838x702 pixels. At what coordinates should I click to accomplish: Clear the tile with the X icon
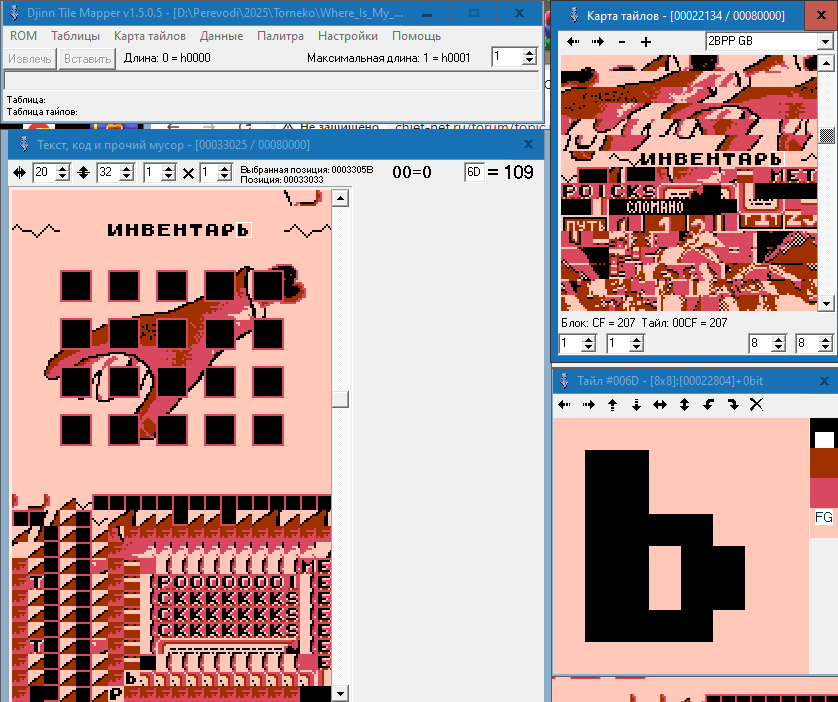tap(756, 405)
